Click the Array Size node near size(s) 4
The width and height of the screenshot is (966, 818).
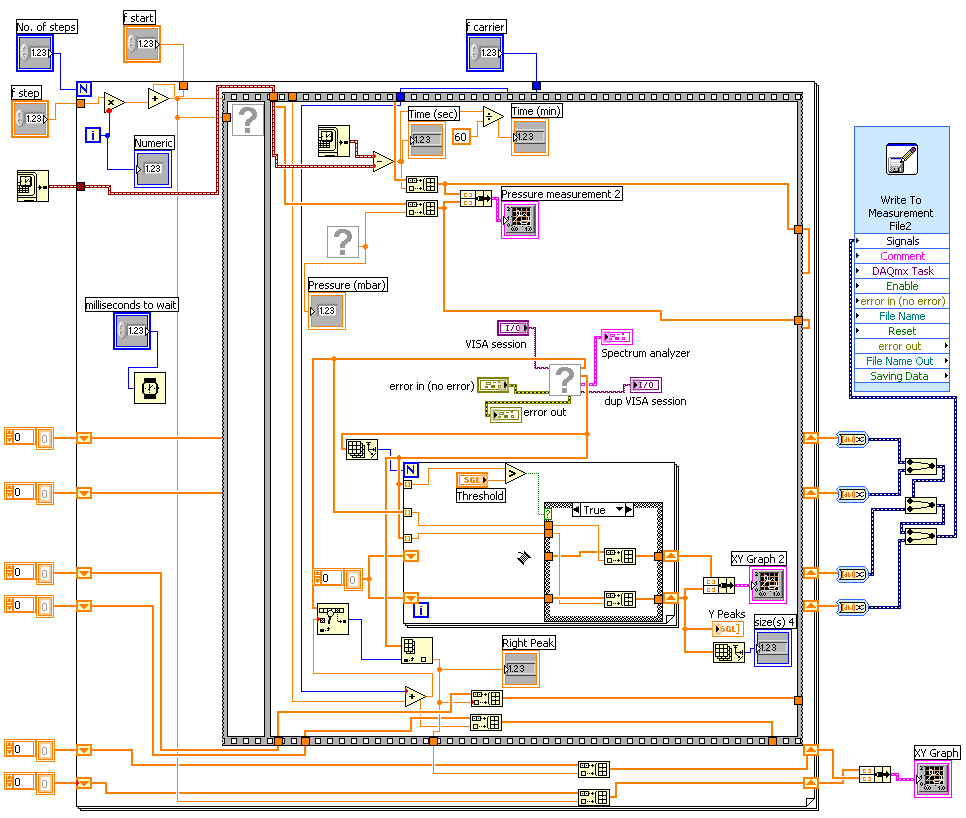tap(729, 652)
